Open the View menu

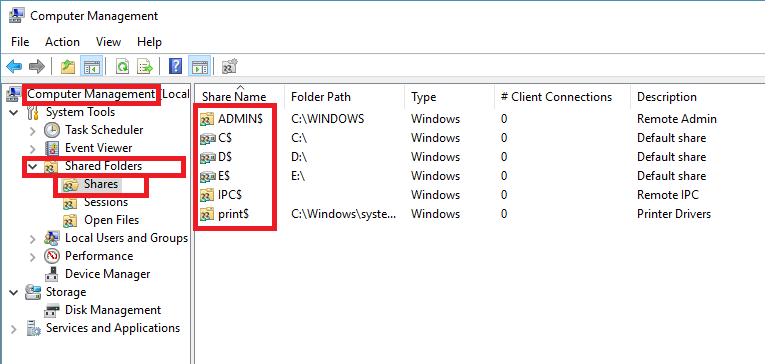(x=108, y=42)
